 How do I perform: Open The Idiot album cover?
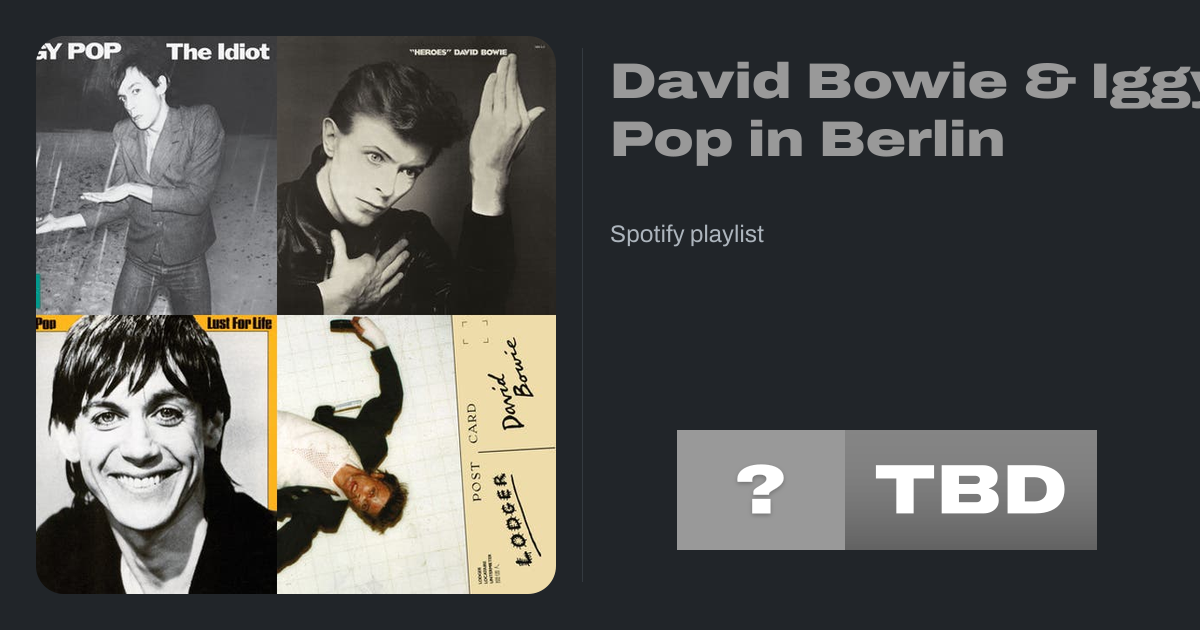click(156, 175)
